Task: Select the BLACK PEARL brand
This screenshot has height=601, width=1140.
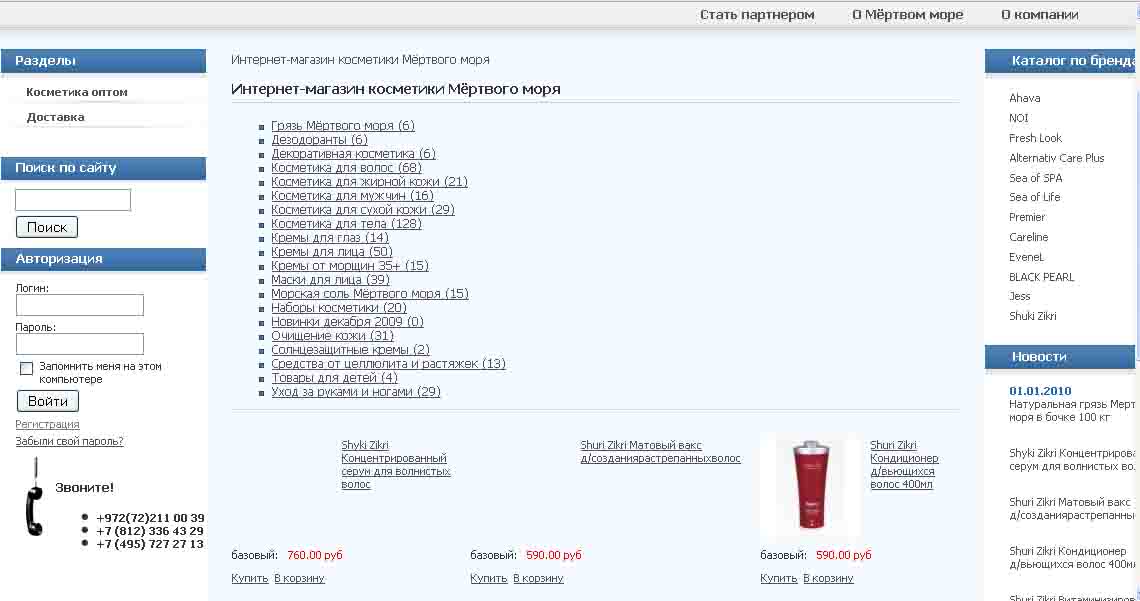Action: [1041, 277]
